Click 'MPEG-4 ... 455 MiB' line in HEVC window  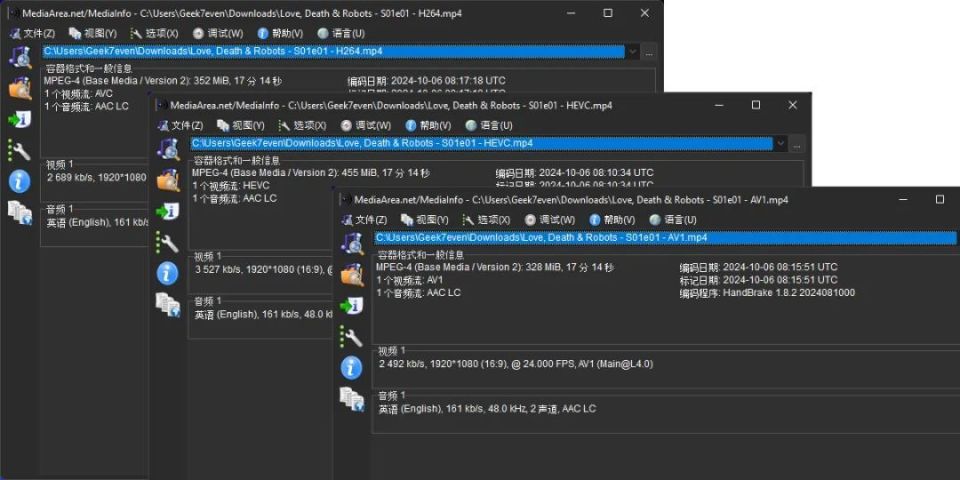[310, 173]
